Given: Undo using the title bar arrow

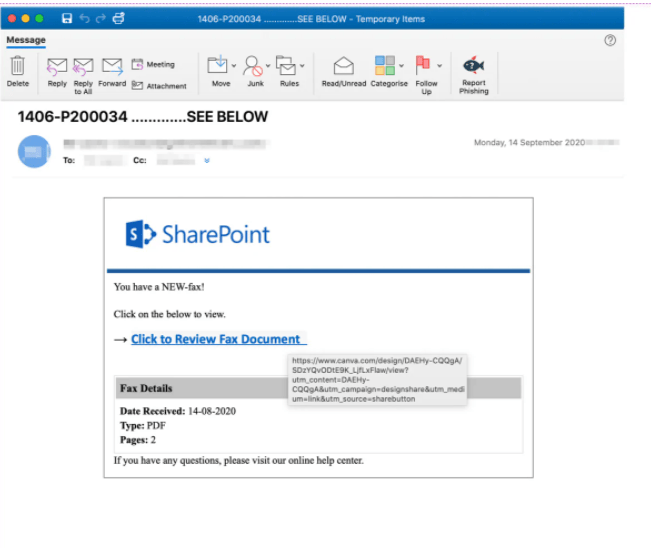Looking at the screenshot, I should pos(84,18).
